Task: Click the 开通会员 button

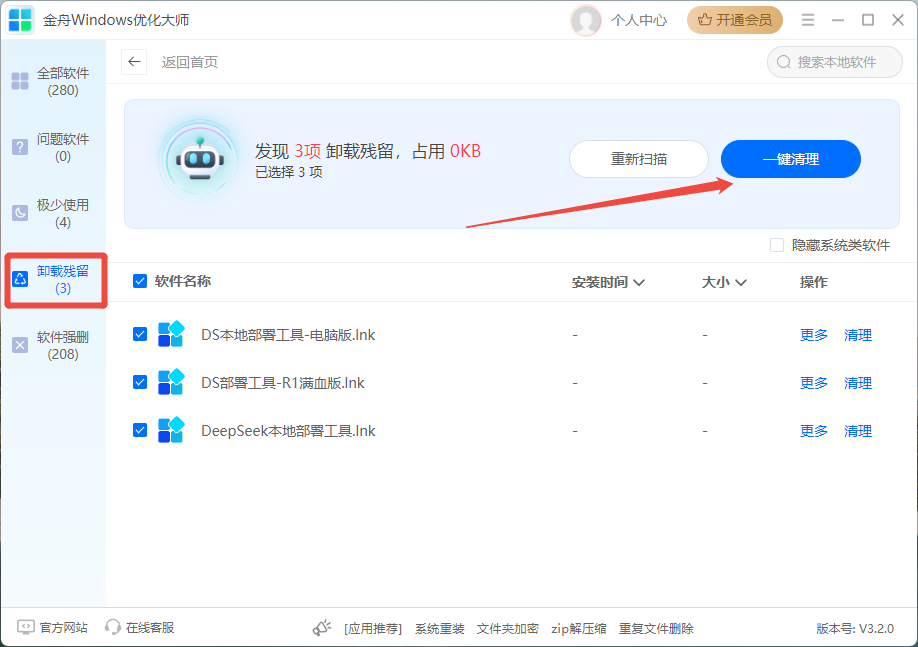Action: 735,20
